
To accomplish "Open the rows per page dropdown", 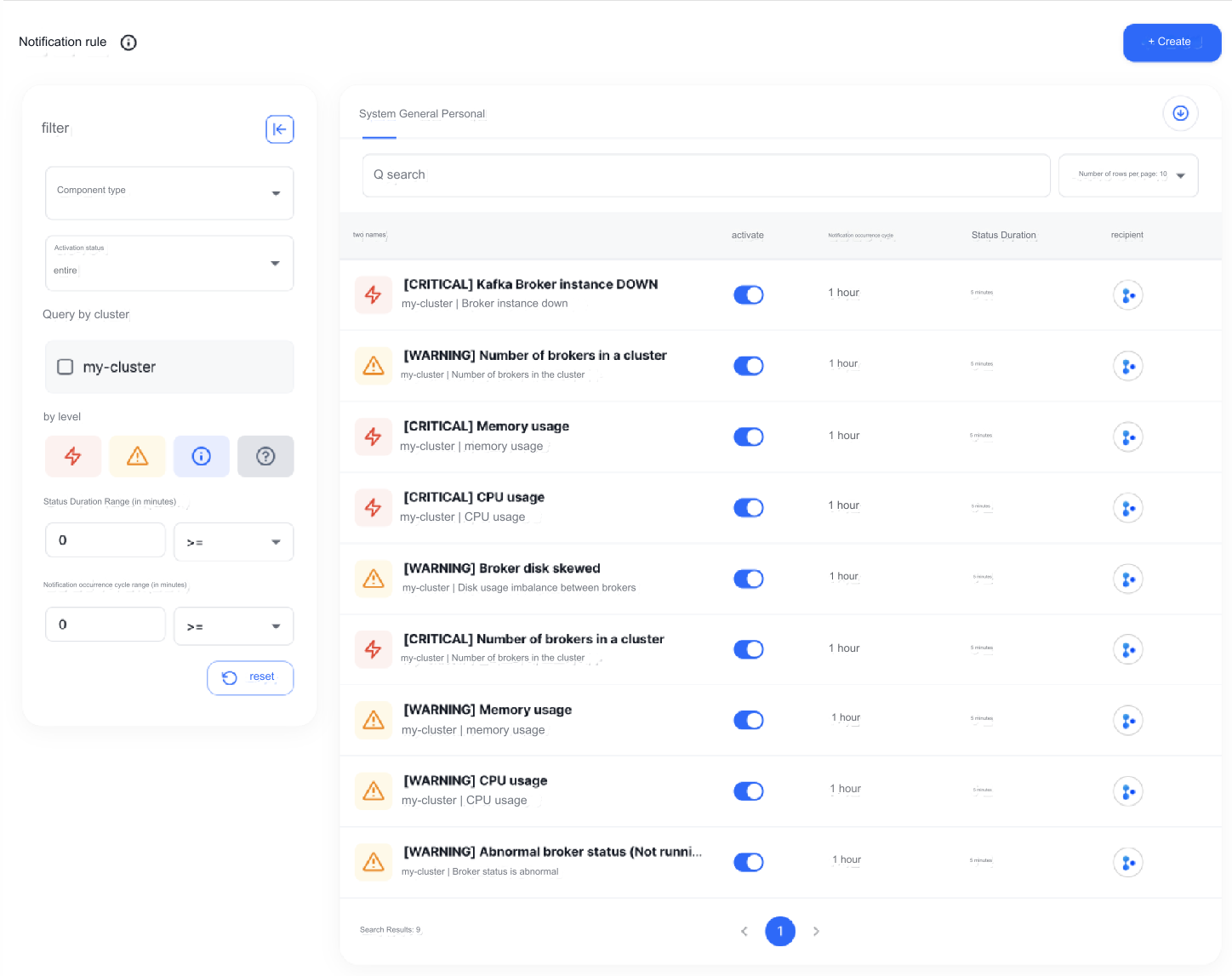I will point(1128,175).
